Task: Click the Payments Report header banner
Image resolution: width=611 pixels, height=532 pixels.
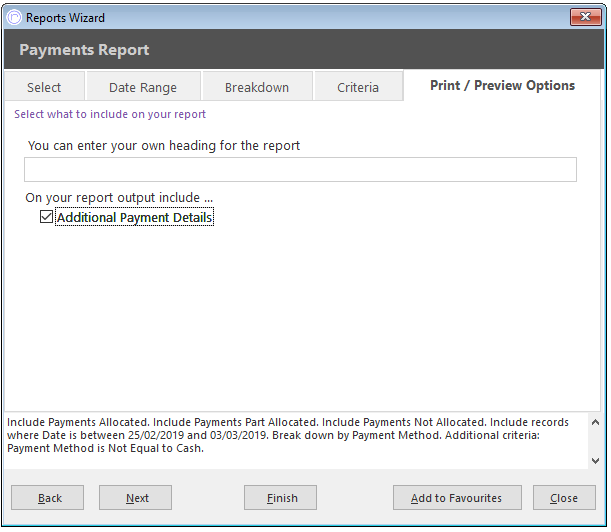Action: pyautogui.click(x=304, y=49)
